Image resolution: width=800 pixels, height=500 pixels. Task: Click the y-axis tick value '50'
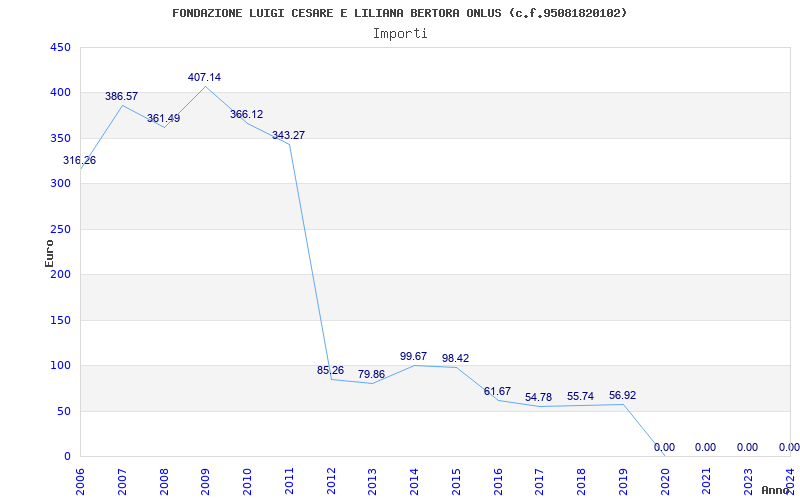point(63,411)
